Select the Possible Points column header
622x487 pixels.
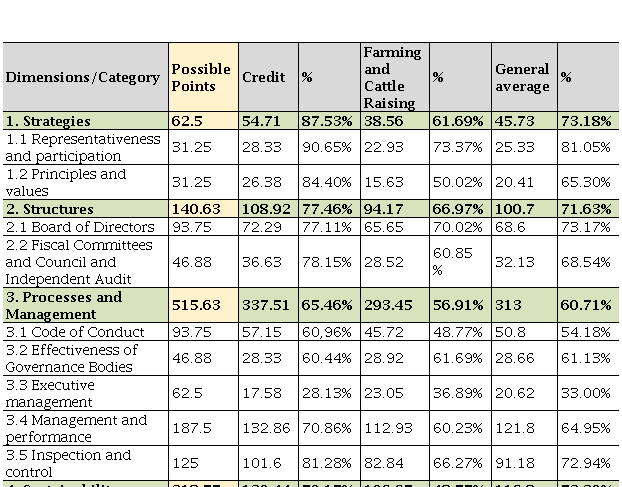coord(201,77)
